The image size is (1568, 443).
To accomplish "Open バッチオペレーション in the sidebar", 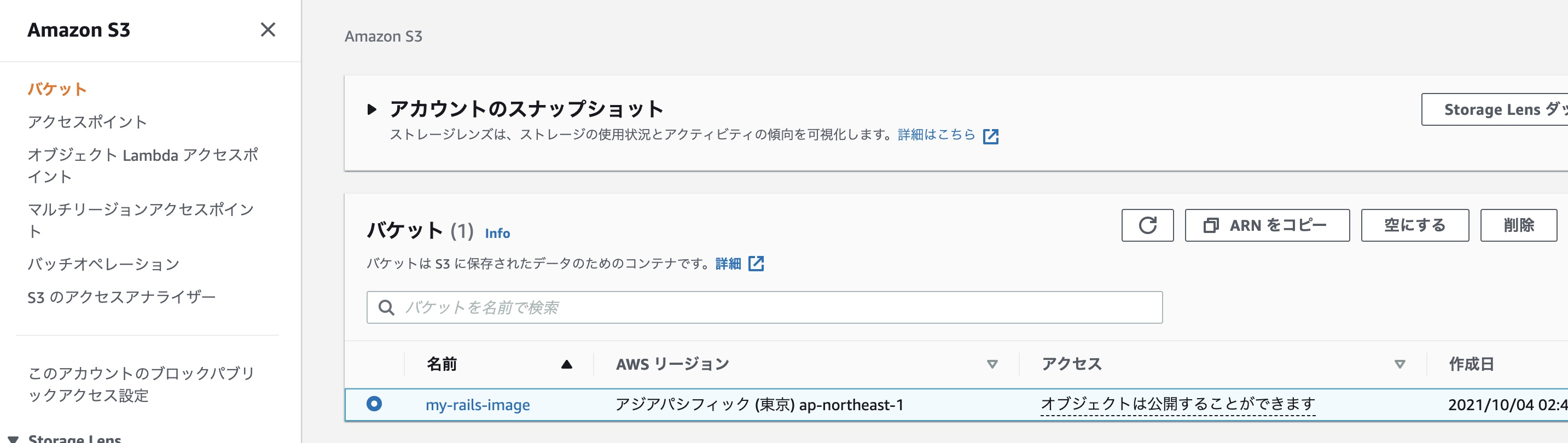I will click(x=103, y=264).
